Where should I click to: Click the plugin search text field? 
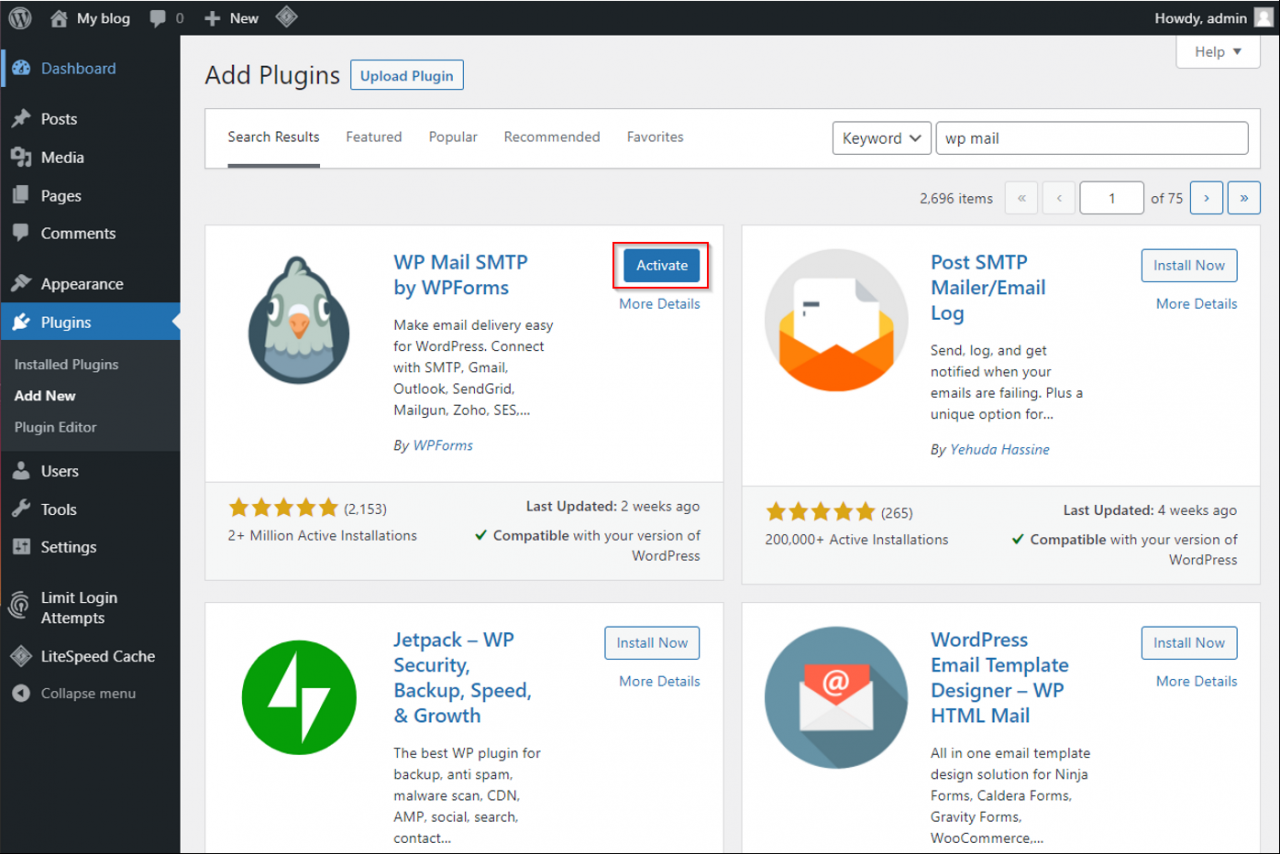point(1092,139)
